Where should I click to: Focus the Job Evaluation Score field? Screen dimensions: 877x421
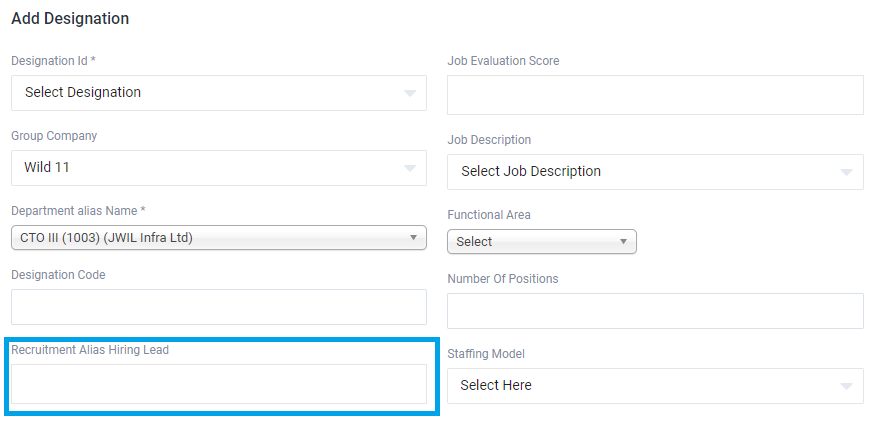655,95
